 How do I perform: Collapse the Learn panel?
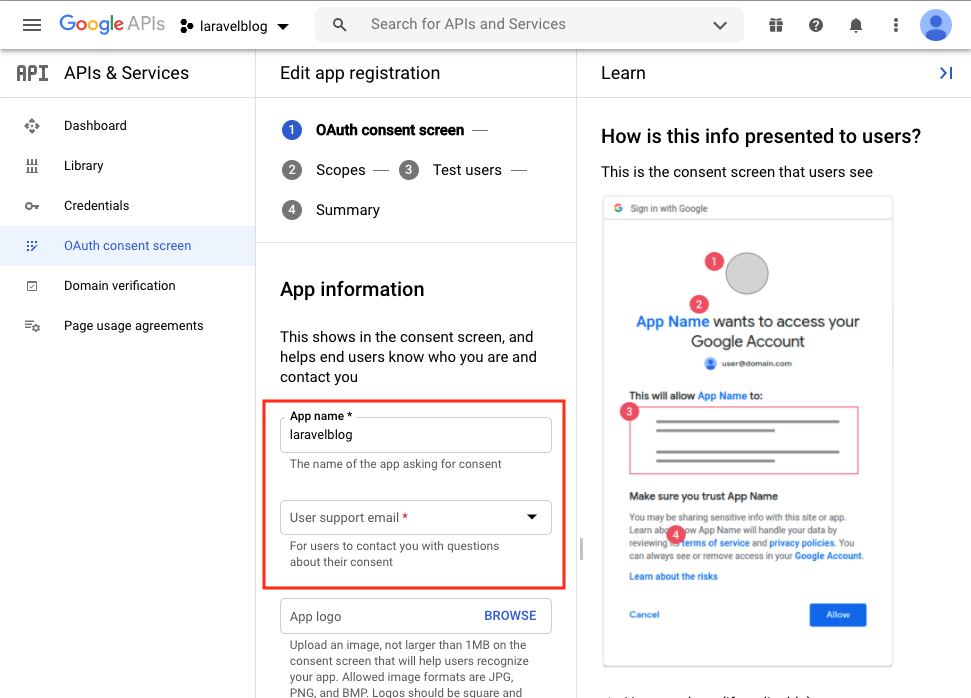(x=946, y=73)
